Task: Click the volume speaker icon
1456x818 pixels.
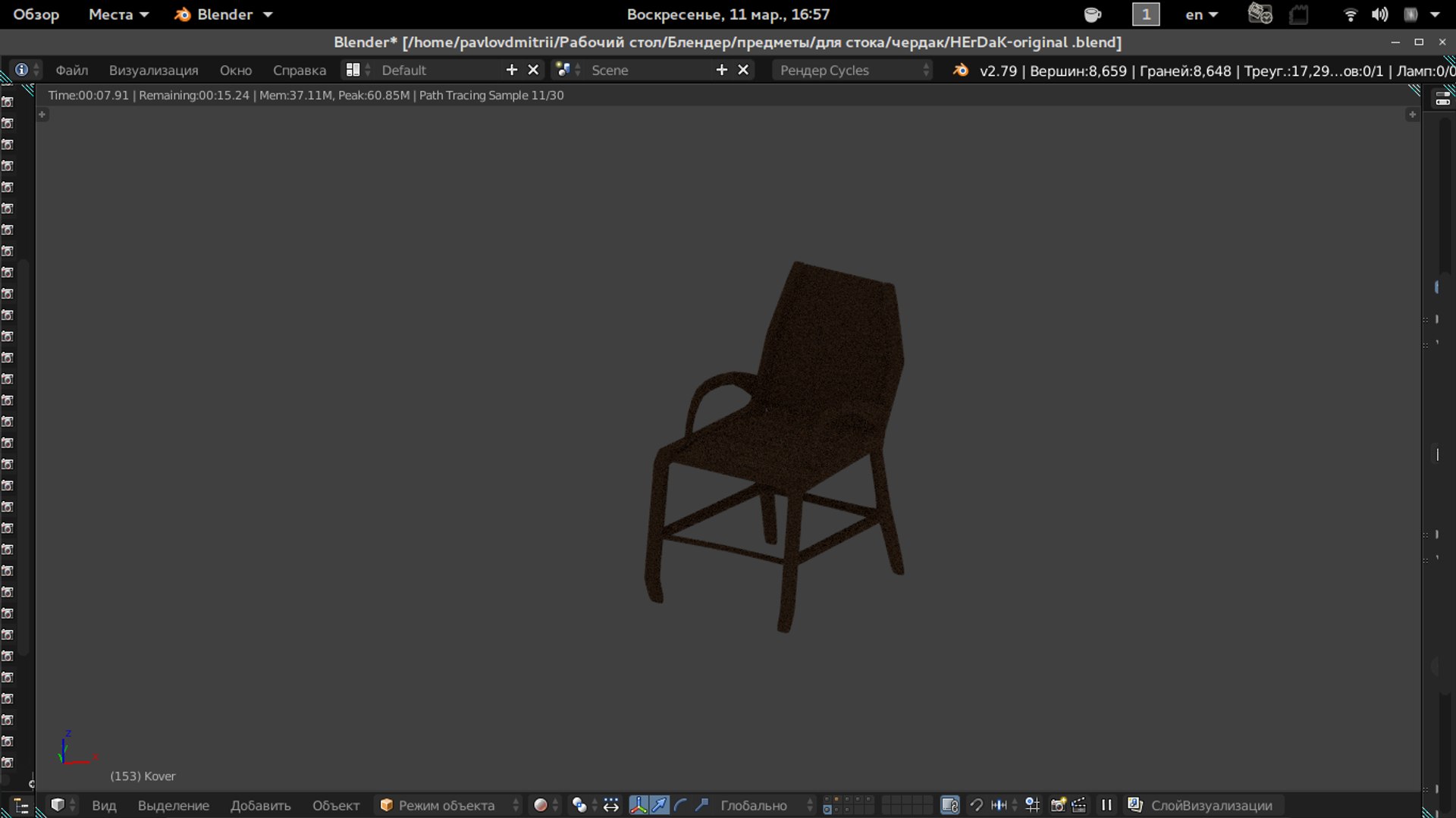Action: pos(1380,14)
